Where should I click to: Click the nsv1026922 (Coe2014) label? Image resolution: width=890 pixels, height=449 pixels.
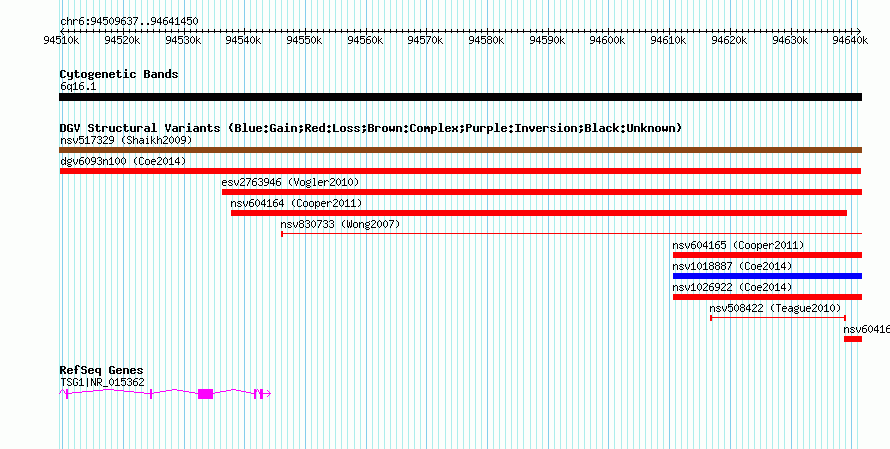point(733,287)
